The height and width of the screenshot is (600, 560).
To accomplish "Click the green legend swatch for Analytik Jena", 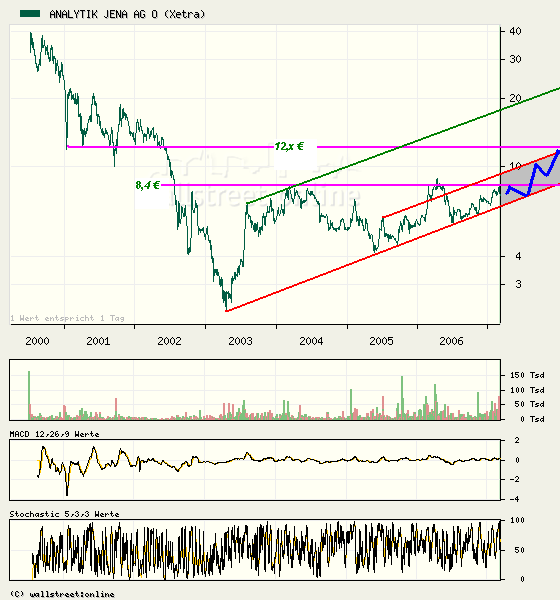I will tap(30, 14).
